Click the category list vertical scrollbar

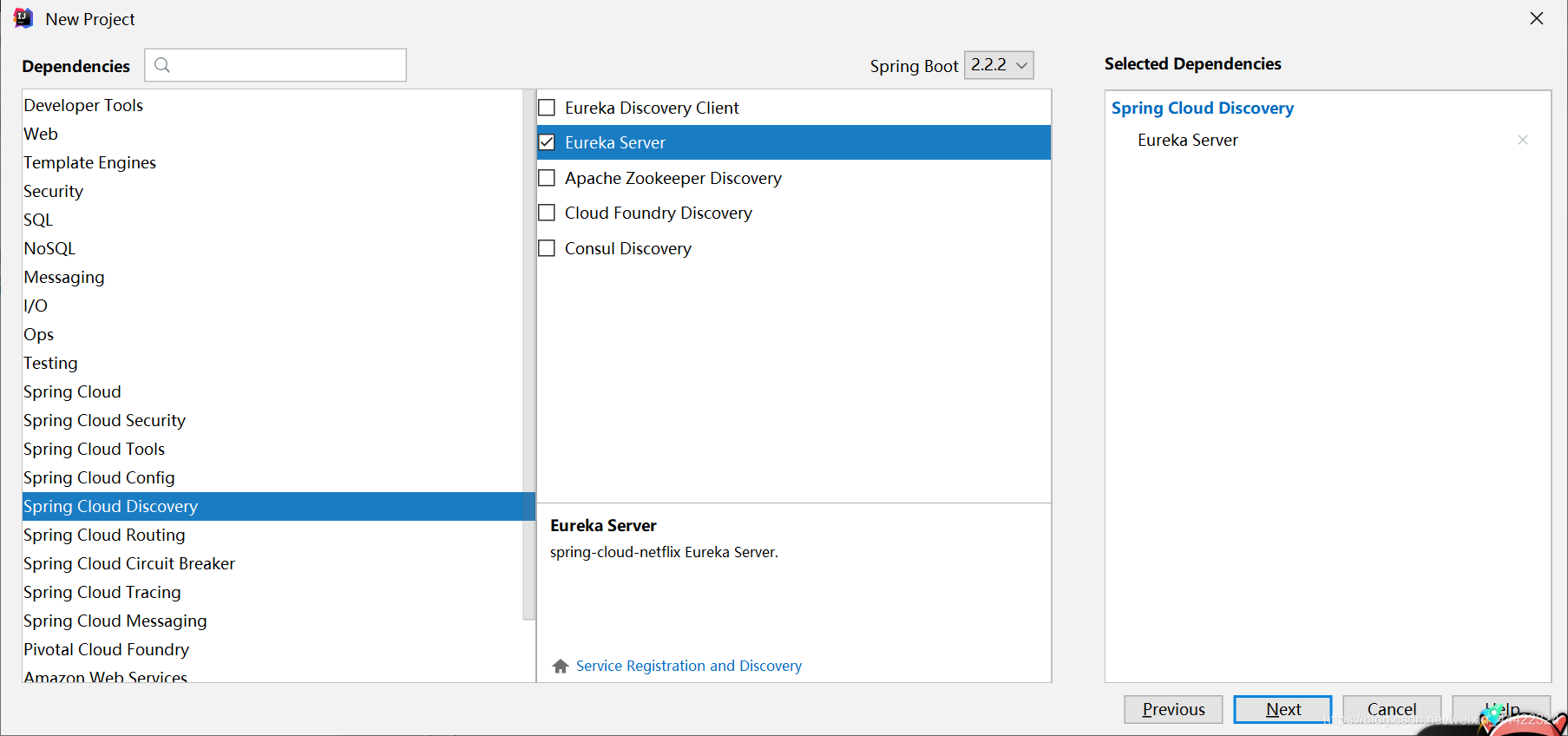pyautogui.click(x=529, y=356)
